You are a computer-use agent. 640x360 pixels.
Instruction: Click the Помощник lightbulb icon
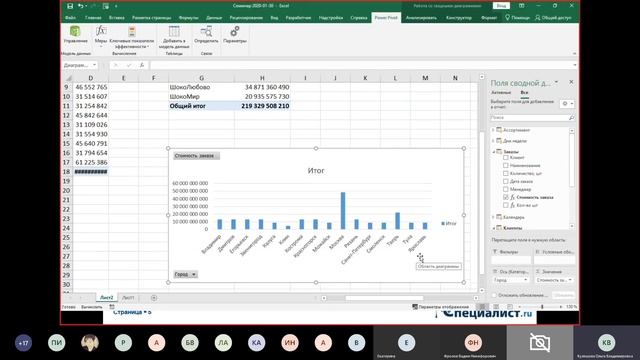507,18
